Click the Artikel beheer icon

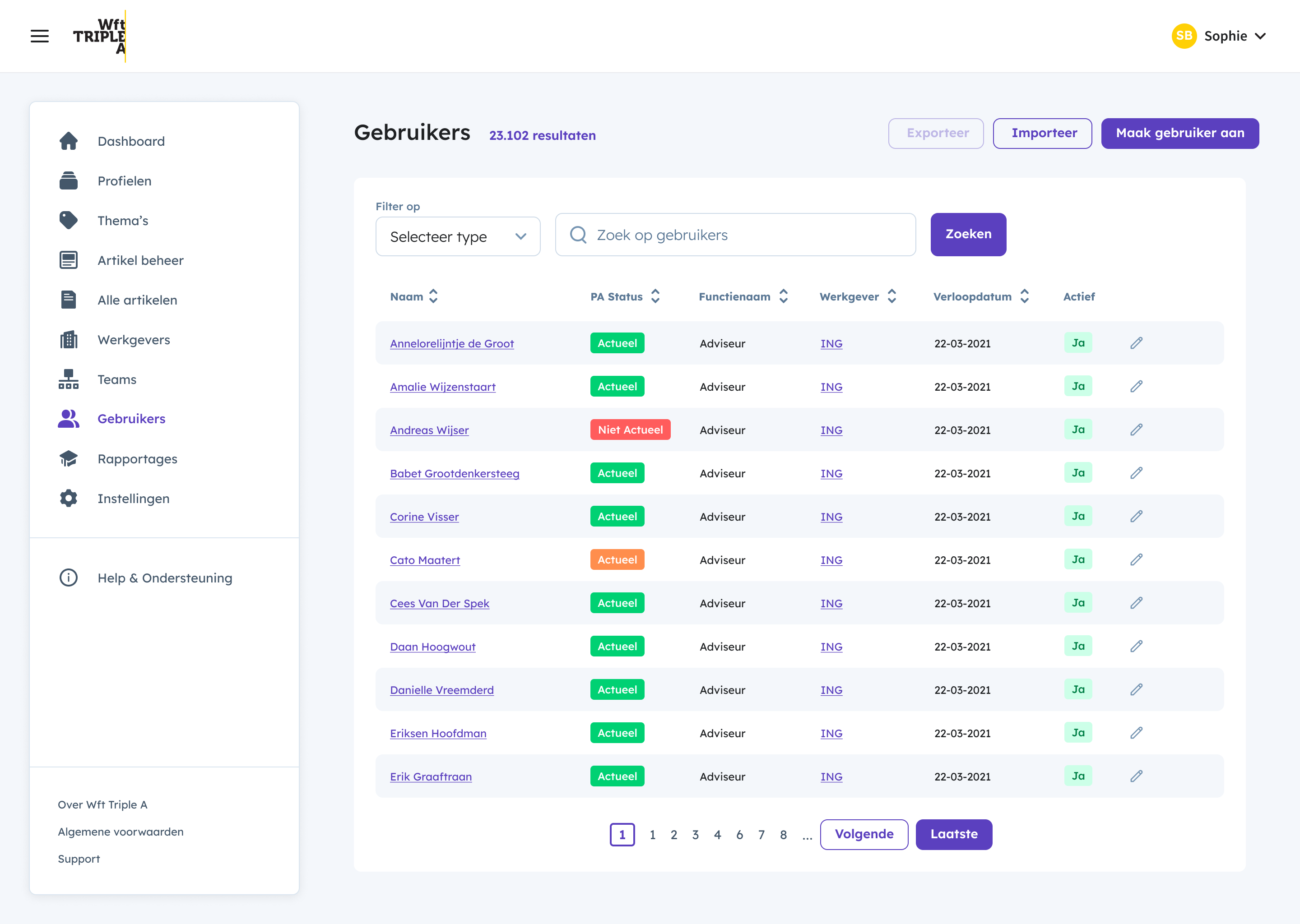[x=68, y=260]
